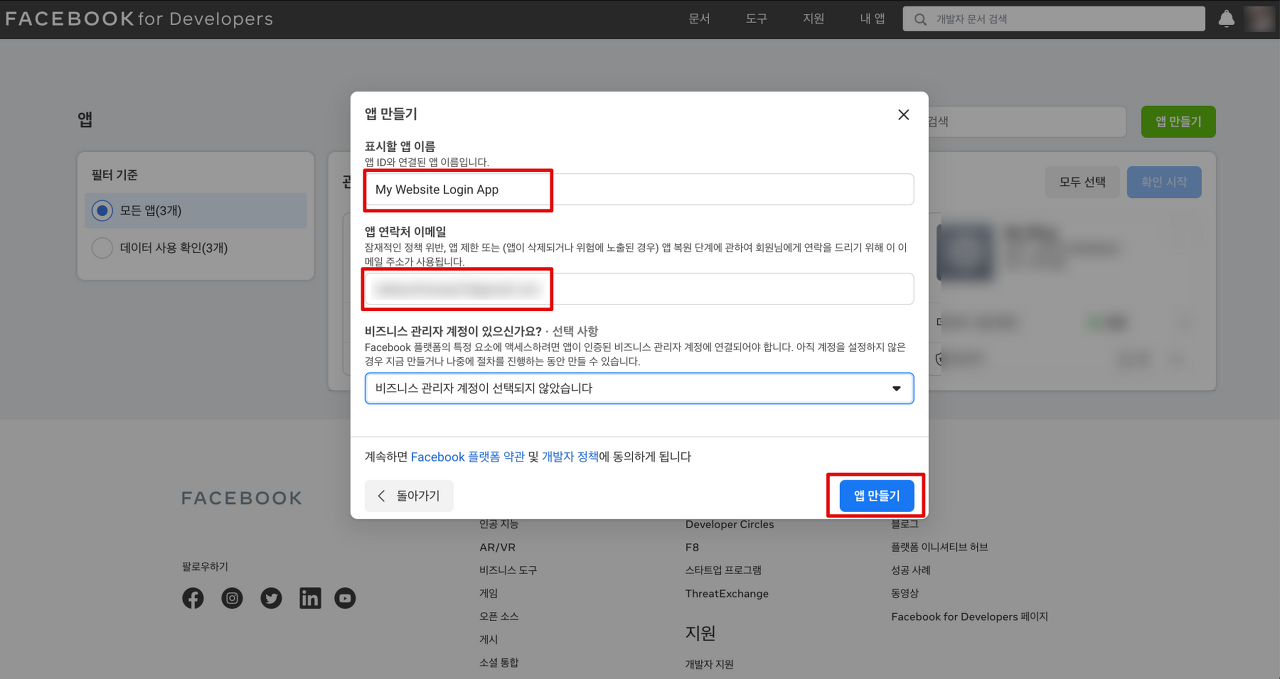
Task: Open 플랫폼 이니셔티브 허브 footer link
Action: coord(939,547)
